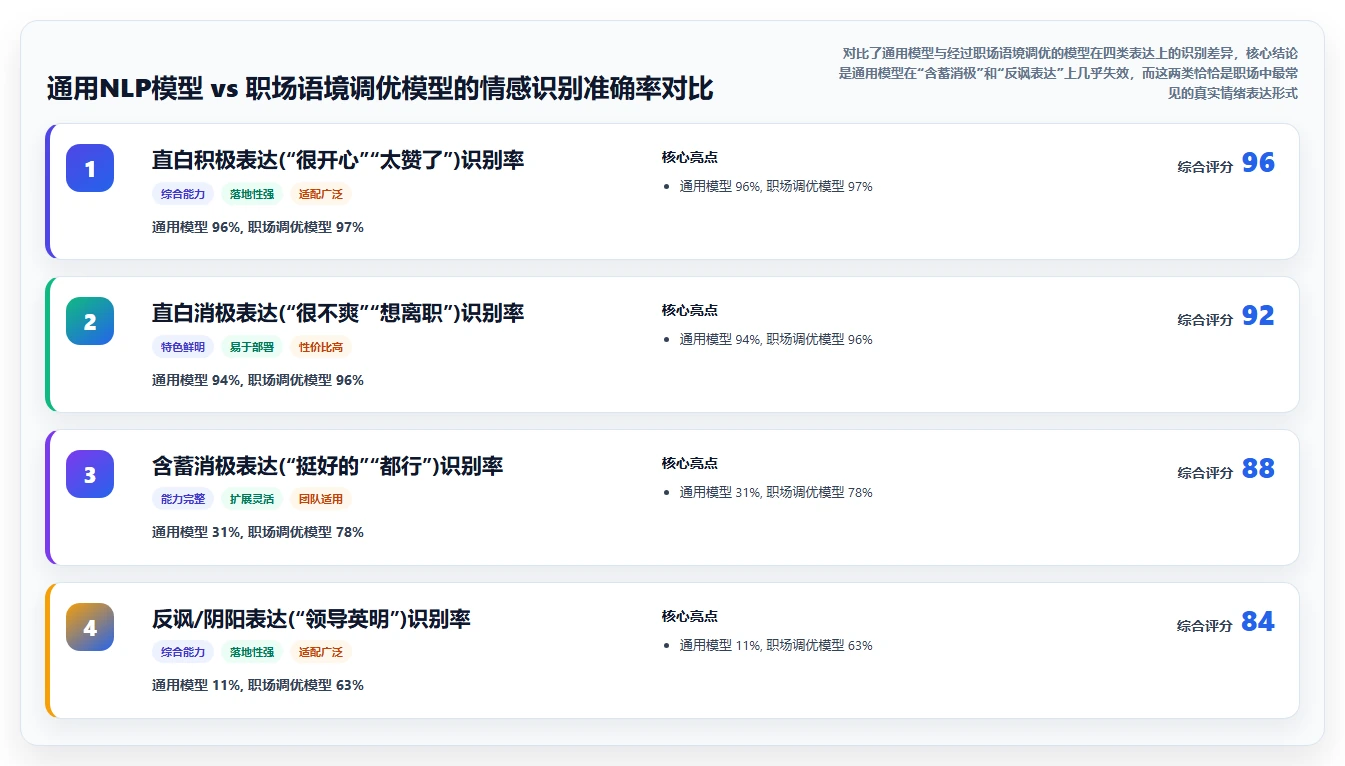Open the 直白积极表达 识别率 card title
Image resolution: width=1345 pixels, height=766 pixels.
pos(338,160)
